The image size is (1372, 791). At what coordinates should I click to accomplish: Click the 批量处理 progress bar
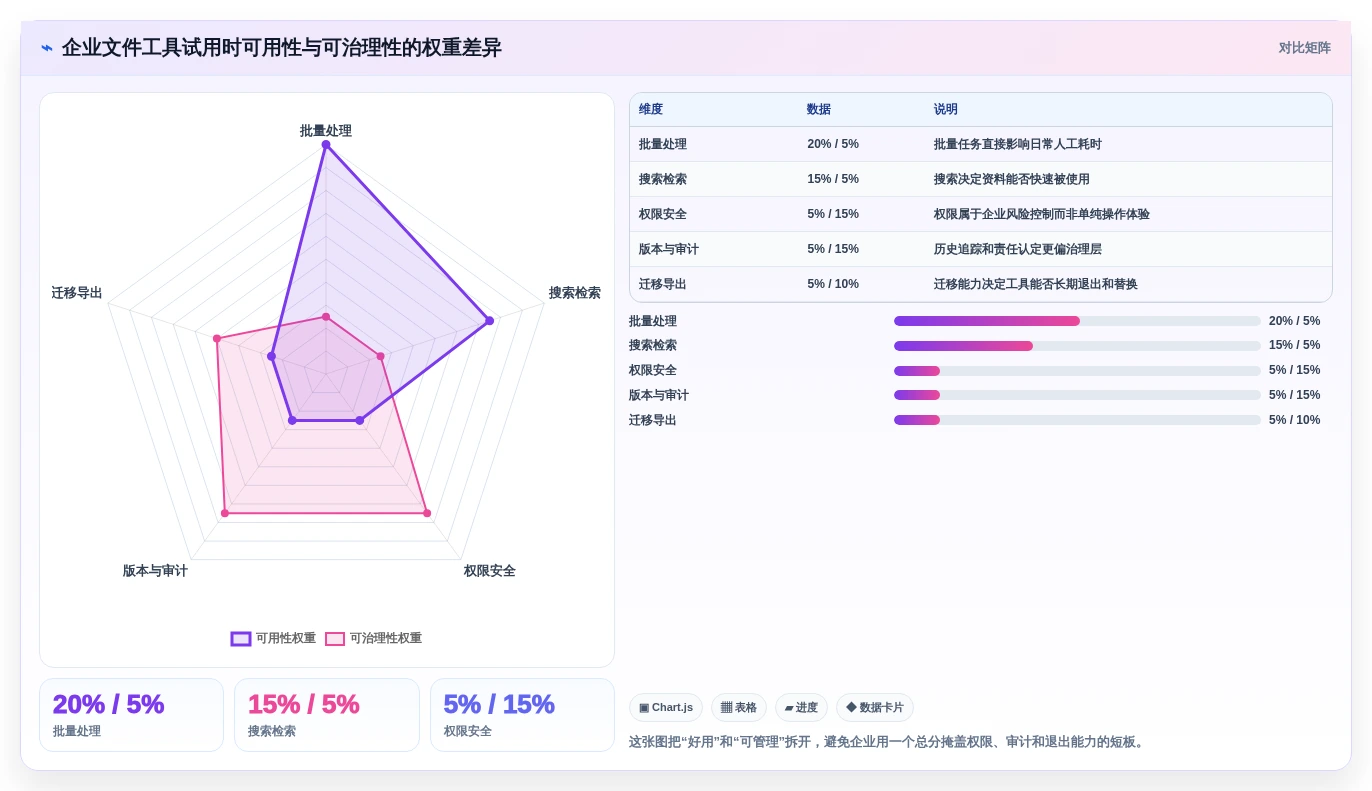(x=1077, y=321)
